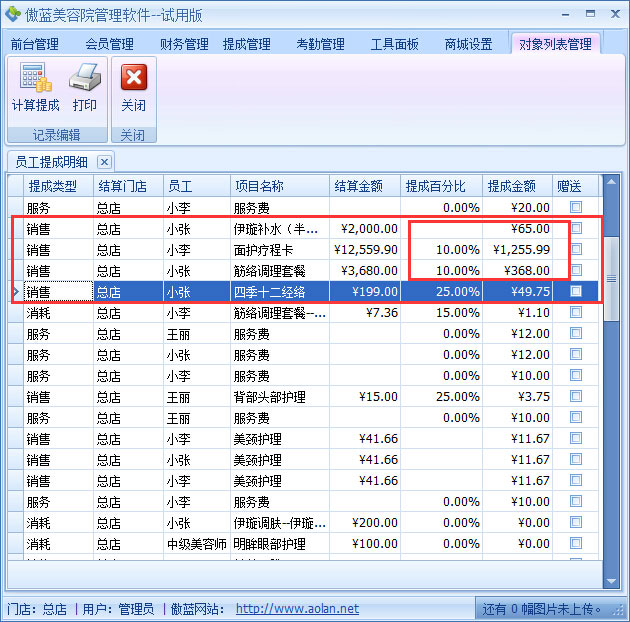
Task: Click the row indicator arrow of selected row
Action: tap(14, 291)
